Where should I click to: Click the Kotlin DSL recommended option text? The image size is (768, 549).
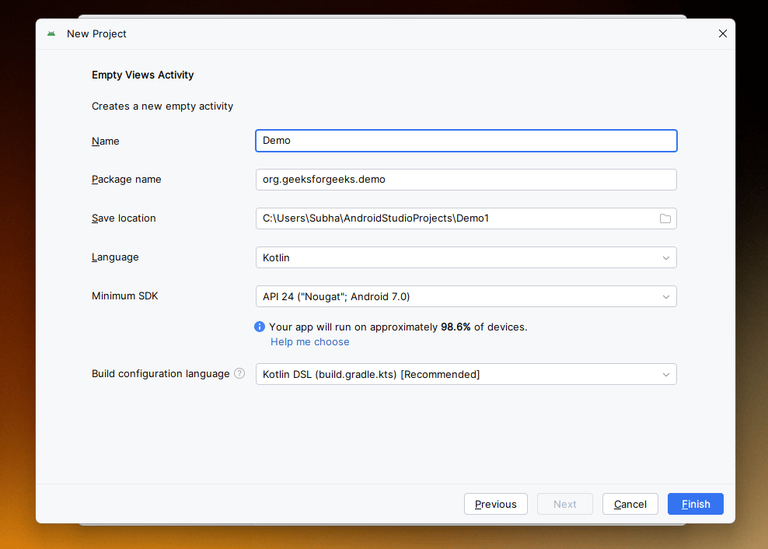371,375
